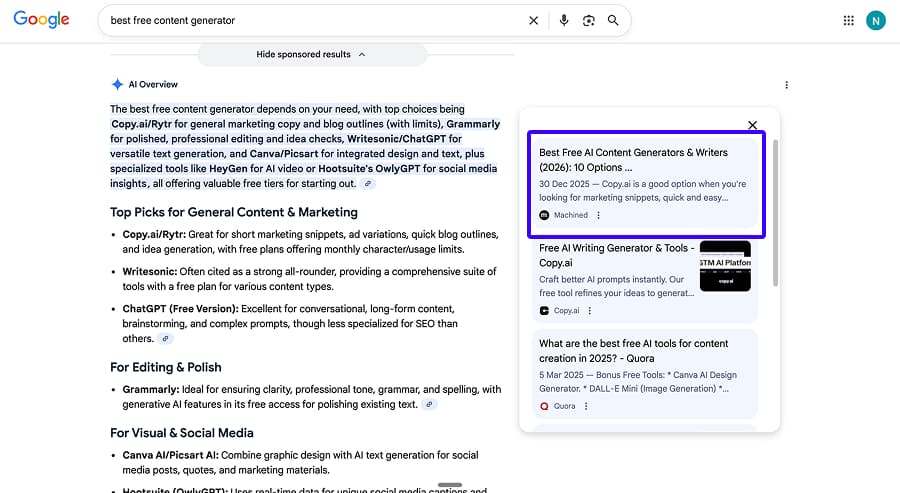Open Google Lens image search

click(x=589, y=20)
